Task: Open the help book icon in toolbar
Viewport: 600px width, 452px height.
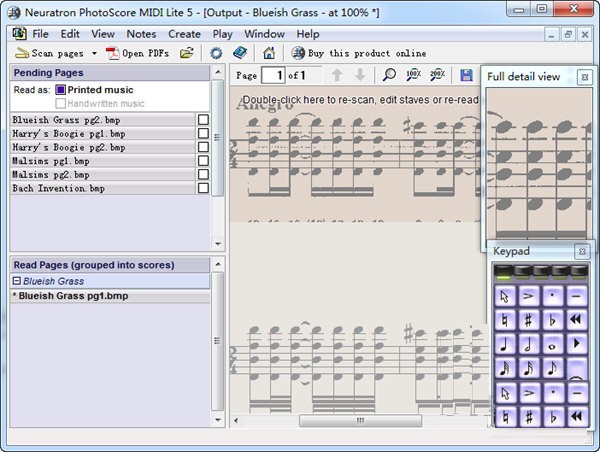Action: (x=240, y=53)
